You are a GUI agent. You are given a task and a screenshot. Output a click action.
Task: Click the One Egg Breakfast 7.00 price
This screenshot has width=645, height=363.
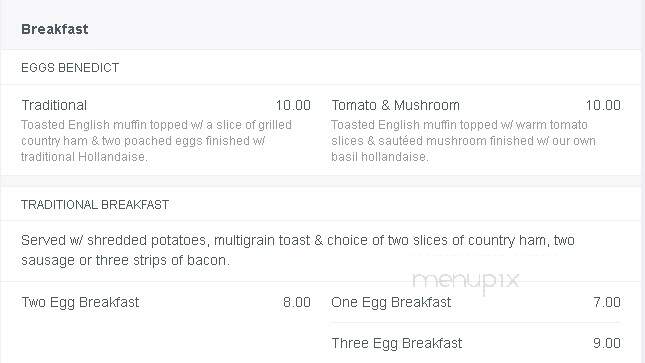pyautogui.click(x=607, y=302)
